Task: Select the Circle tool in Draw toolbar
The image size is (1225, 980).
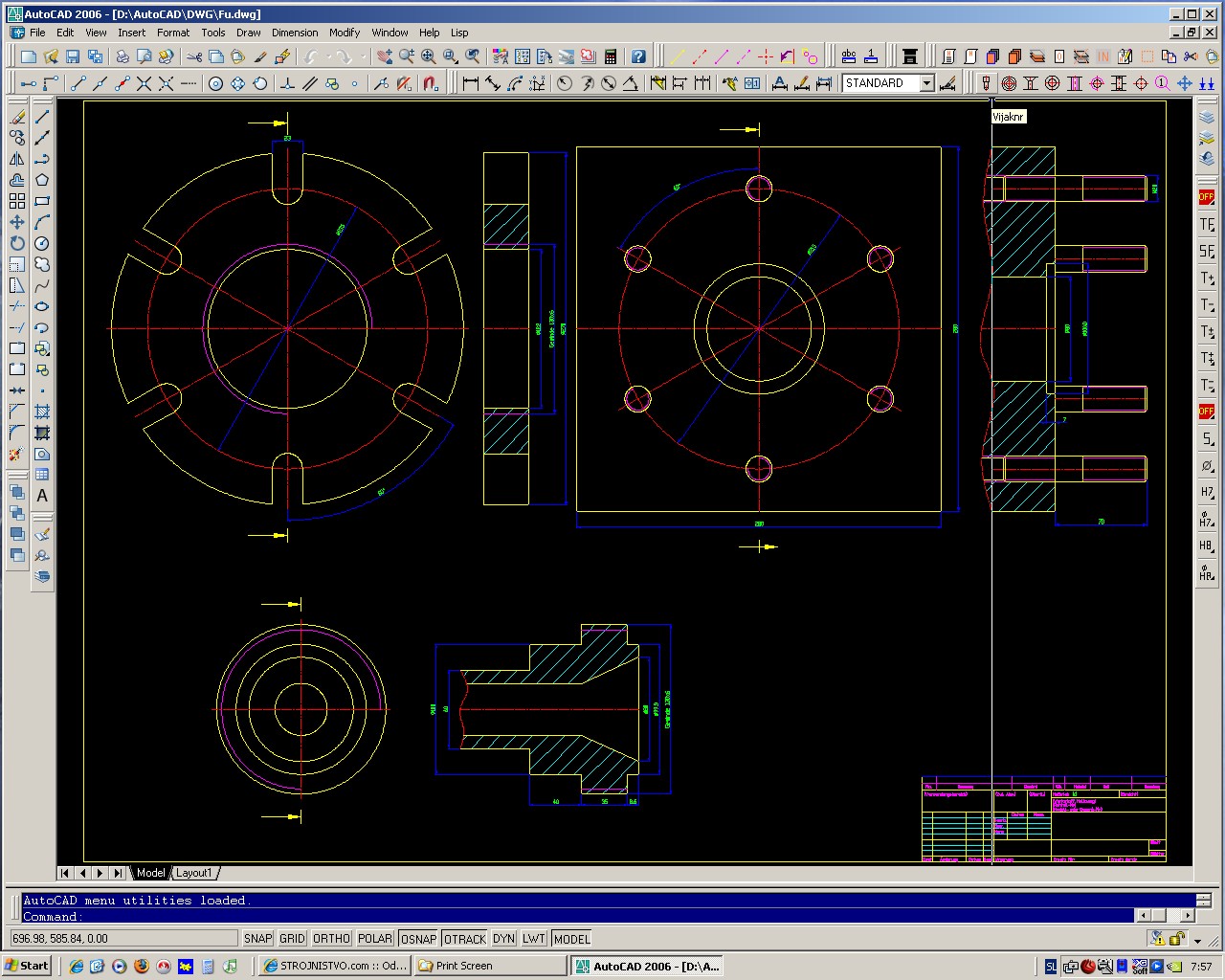Action: (x=42, y=243)
